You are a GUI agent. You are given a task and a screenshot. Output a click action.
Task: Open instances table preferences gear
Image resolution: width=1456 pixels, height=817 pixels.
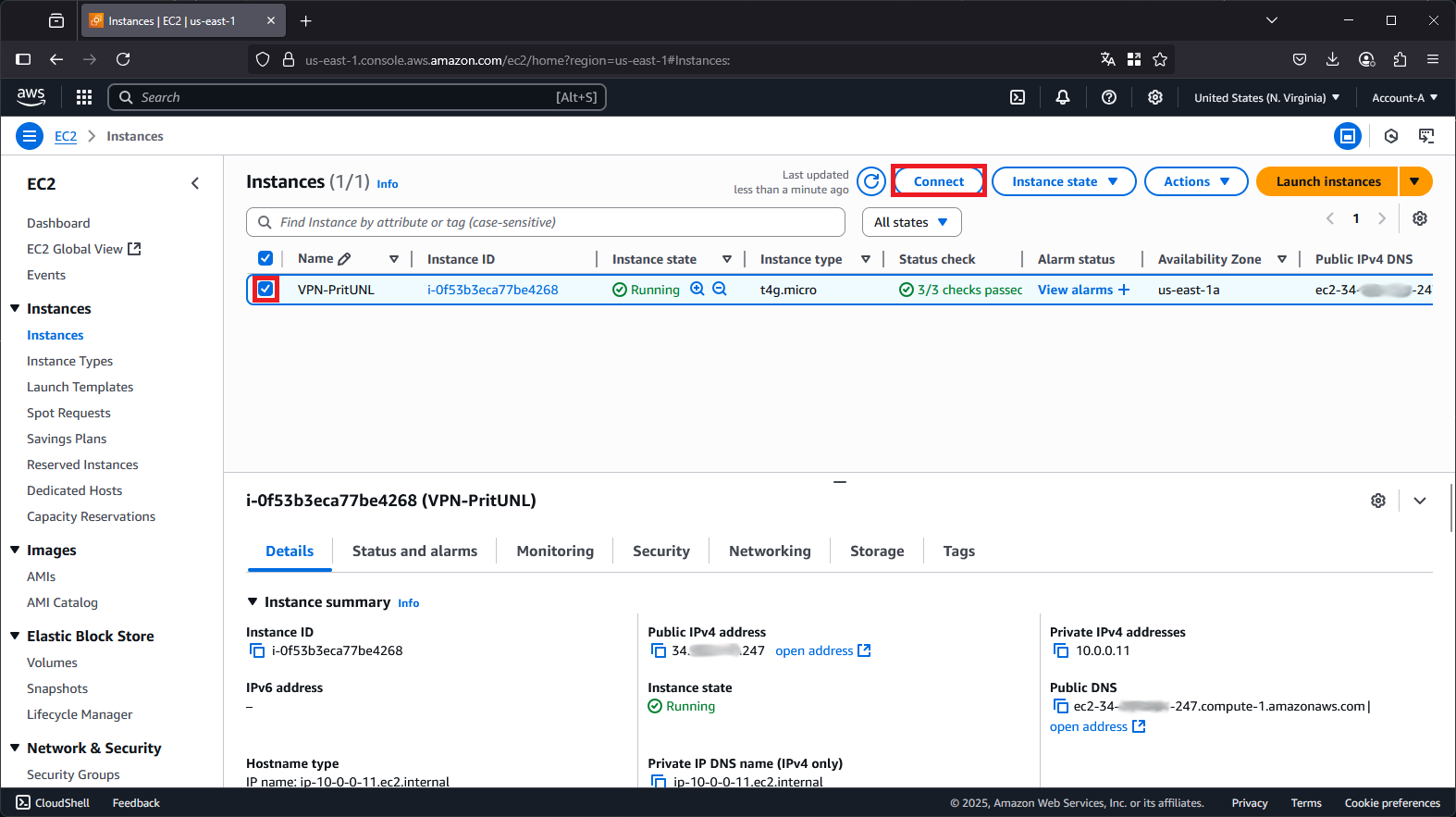[x=1420, y=218]
